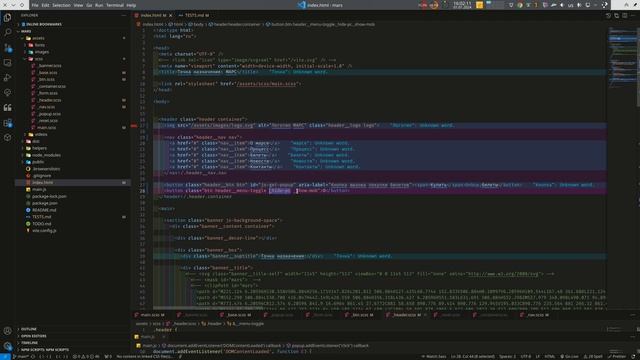Image resolution: width=640 pixels, height=360 pixels.
Task: Open the File menu
Action: tap(35, 5)
